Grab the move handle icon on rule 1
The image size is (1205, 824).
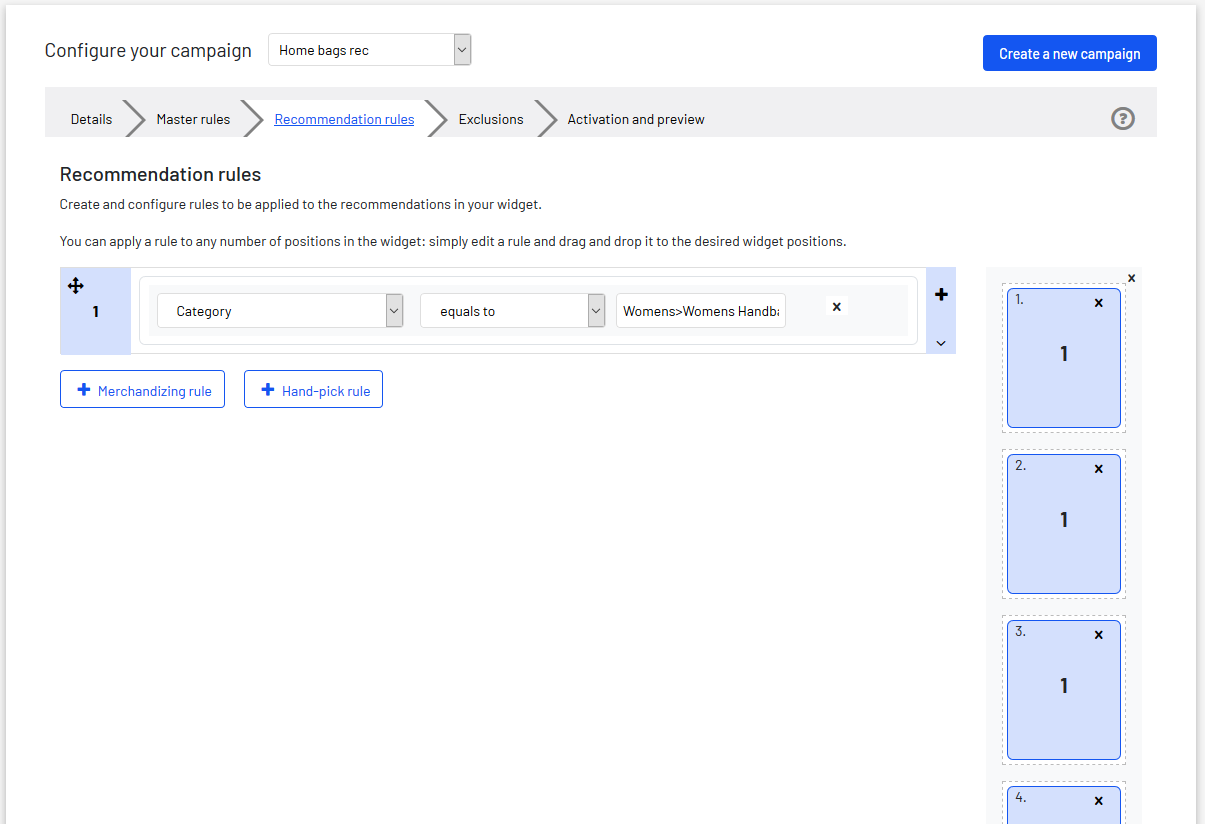point(76,286)
